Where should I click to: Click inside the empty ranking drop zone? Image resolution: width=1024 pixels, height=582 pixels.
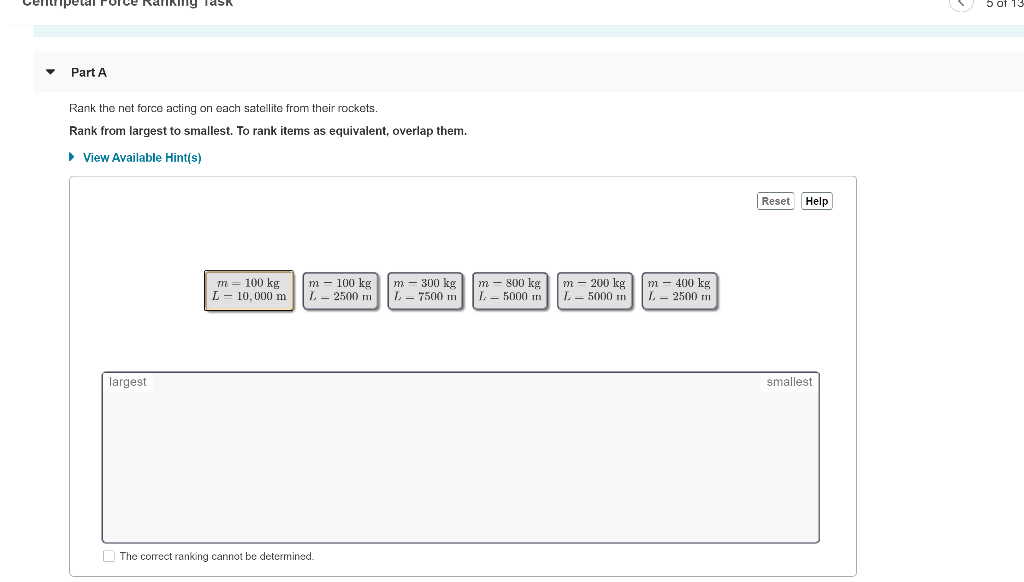click(460, 457)
